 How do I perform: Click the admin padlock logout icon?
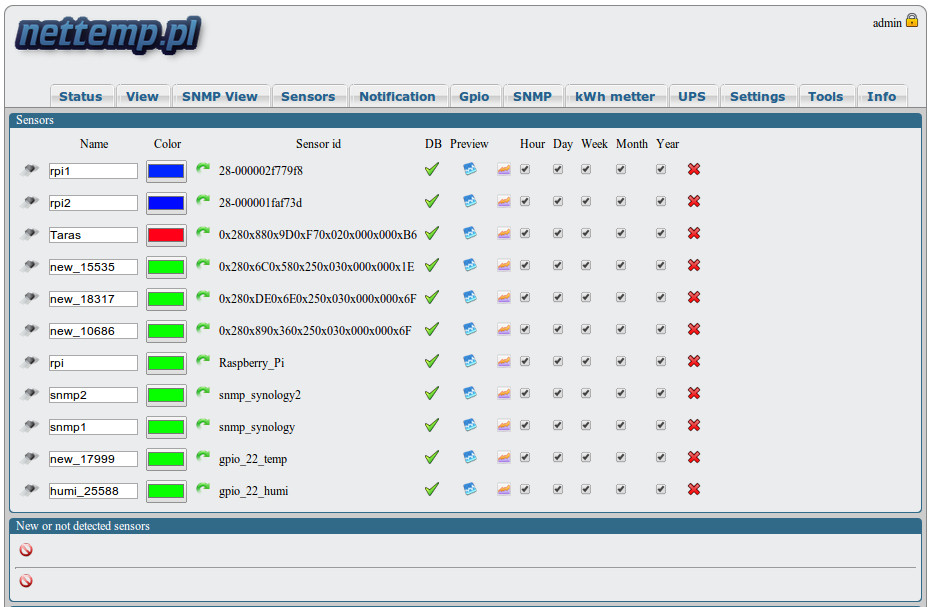click(912, 21)
